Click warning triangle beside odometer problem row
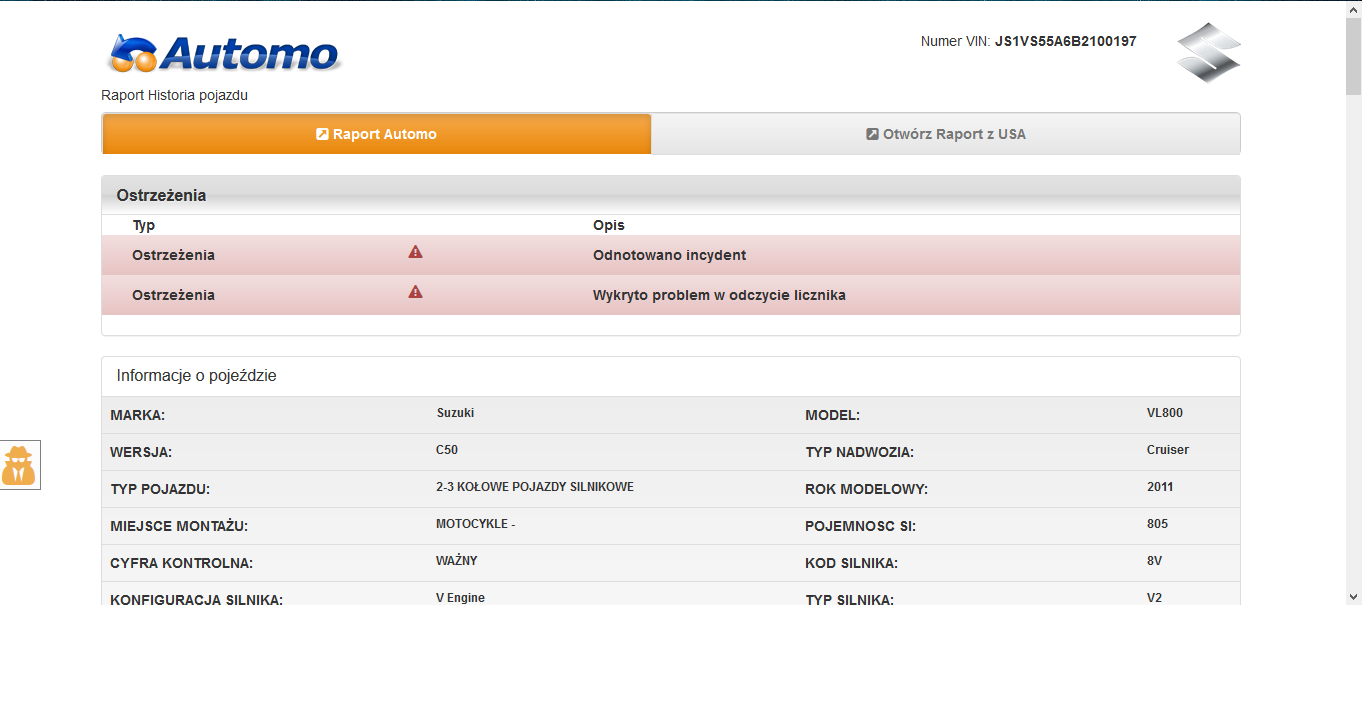Image resolution: width=1366 pixels, height=728 pixels. [416, 292]
